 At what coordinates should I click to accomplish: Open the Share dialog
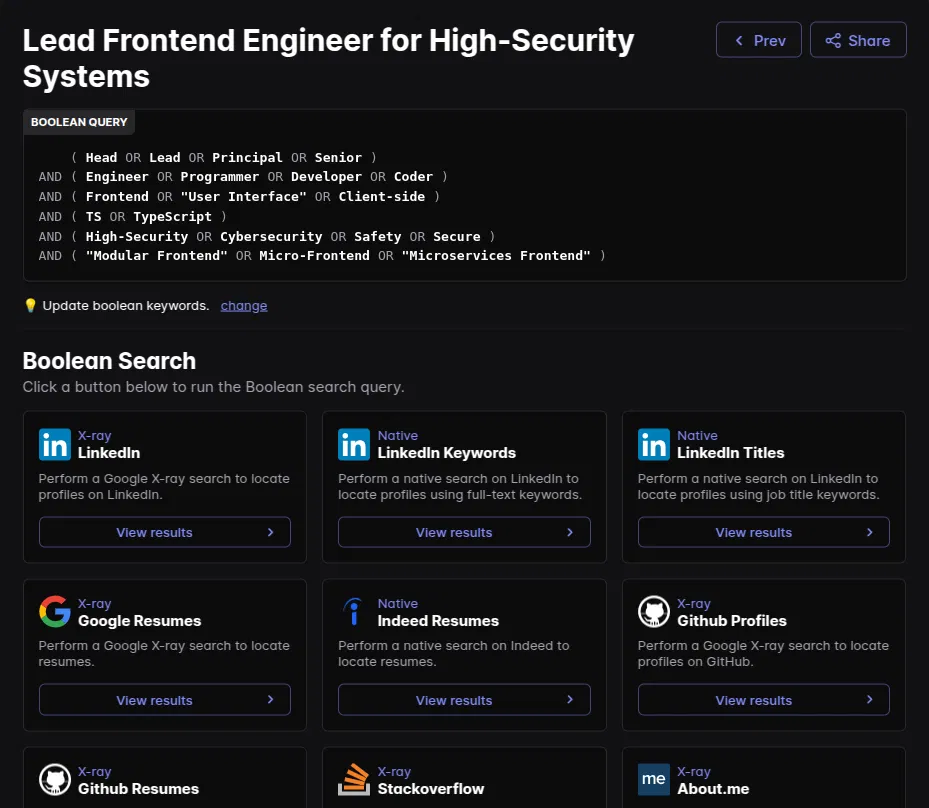click(x=857, y=40)
